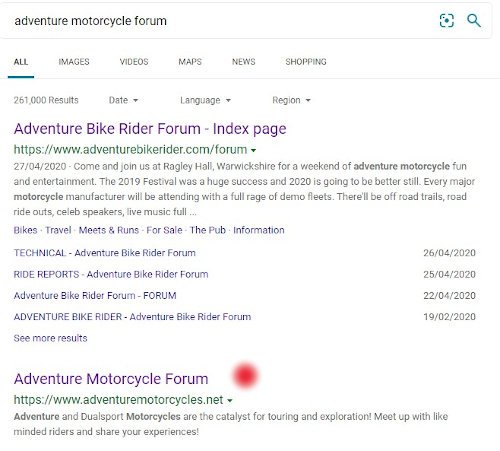Click the Meets & Runs sublink

pos(109,230)
